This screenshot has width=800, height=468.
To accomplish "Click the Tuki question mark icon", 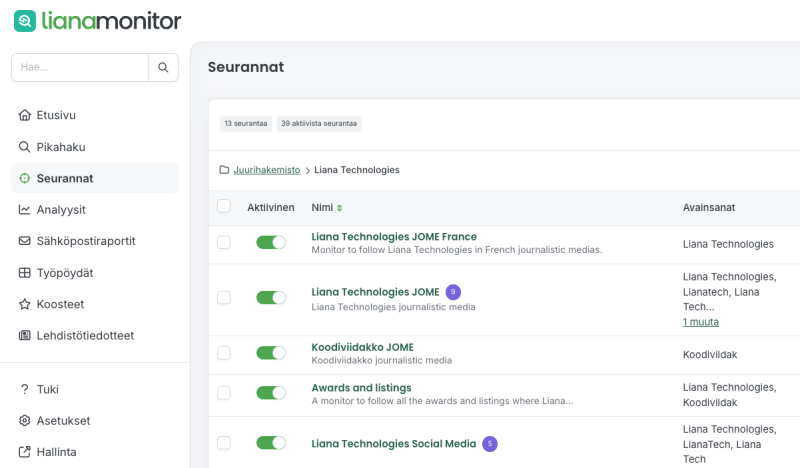I will click(x=24, y=389).
